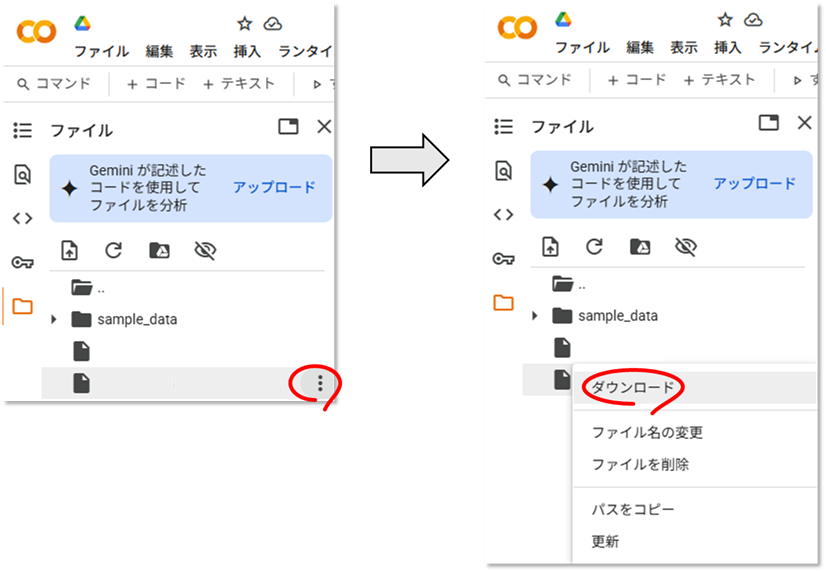Click Google Drive icon in left screenshot

[82, 24]
